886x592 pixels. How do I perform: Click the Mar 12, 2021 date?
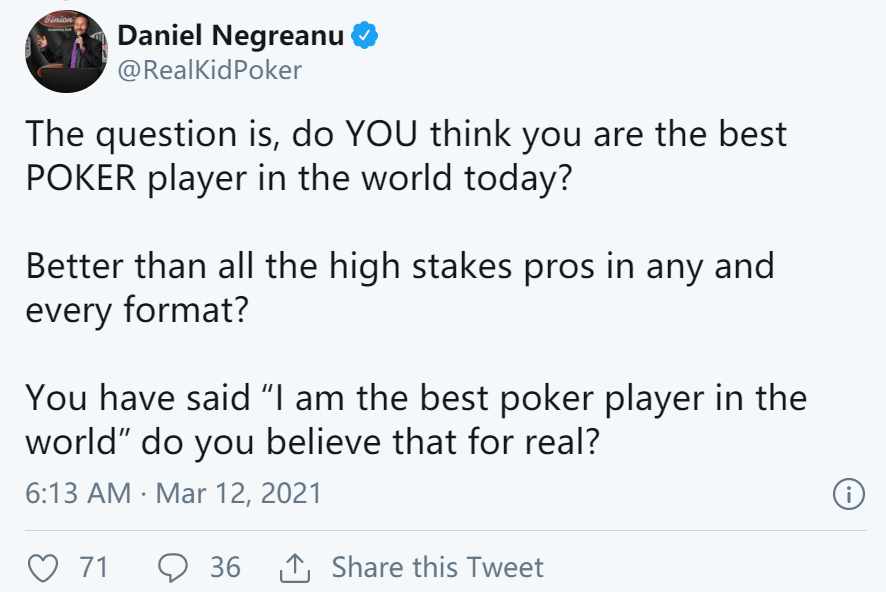click(238, 493)
